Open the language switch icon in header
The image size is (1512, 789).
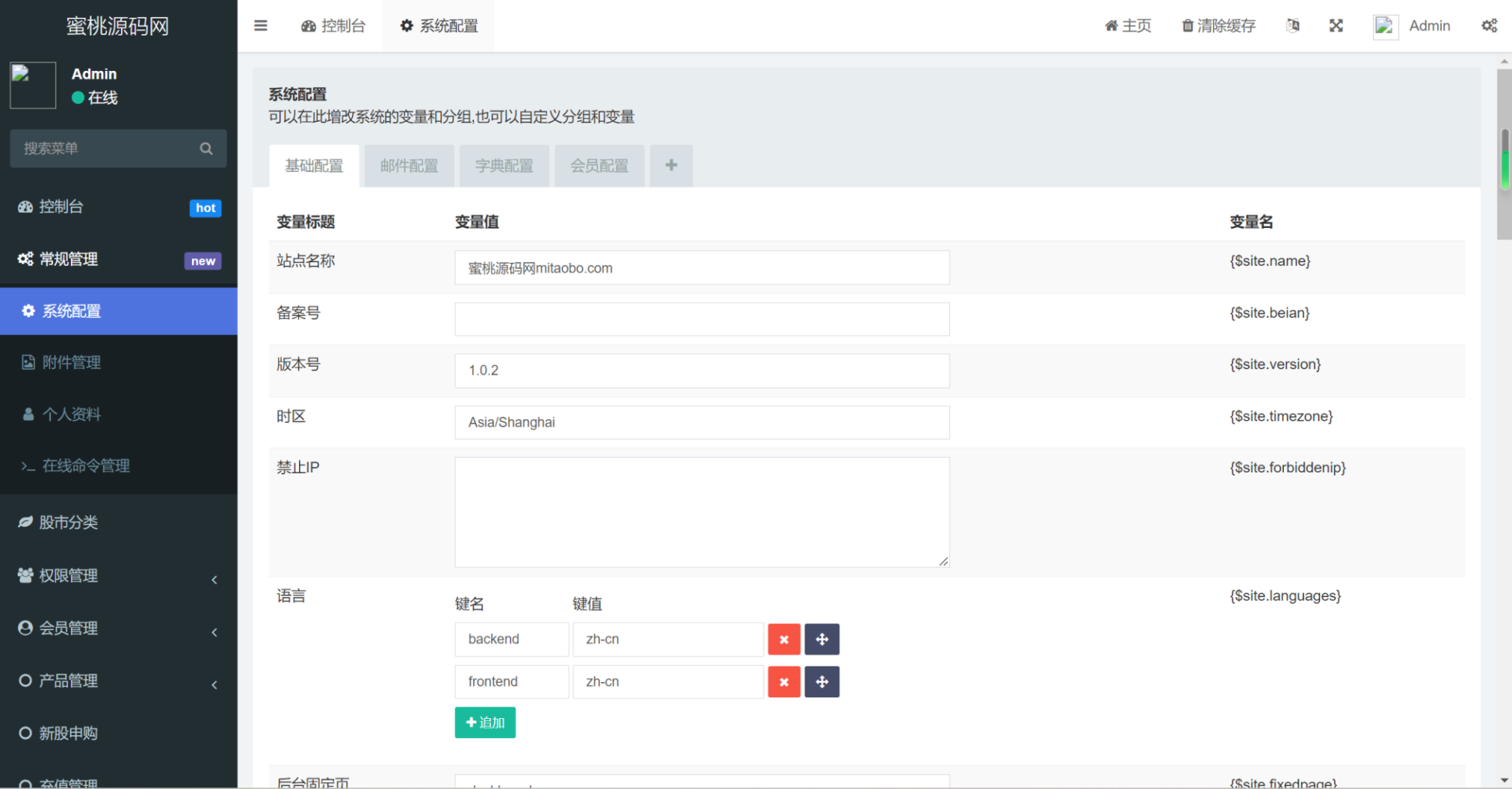click(x=1292, y=25)
